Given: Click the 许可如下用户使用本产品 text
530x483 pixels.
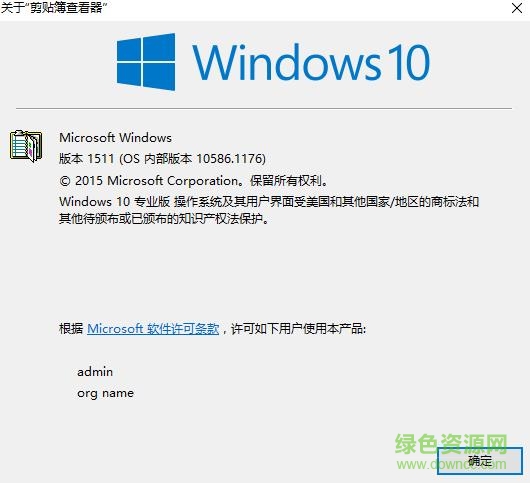Looking at the screenshot, I should pos(299,329).
